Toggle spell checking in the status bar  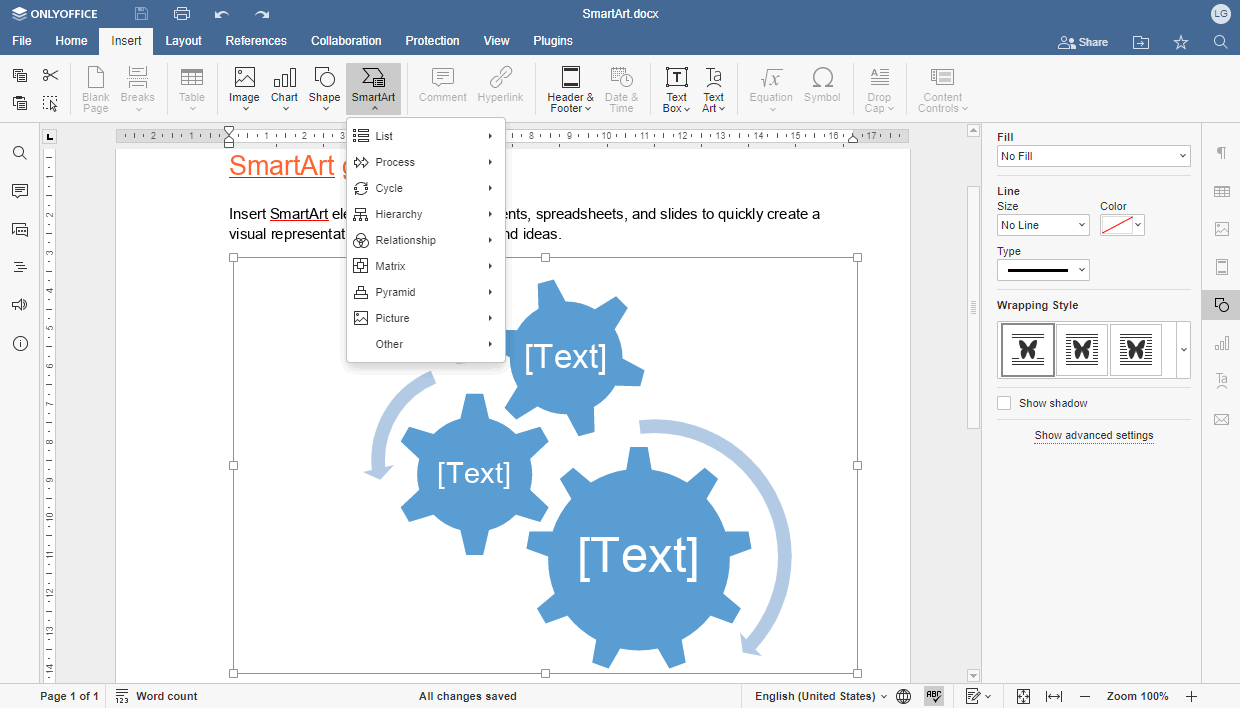pos(933,695)
